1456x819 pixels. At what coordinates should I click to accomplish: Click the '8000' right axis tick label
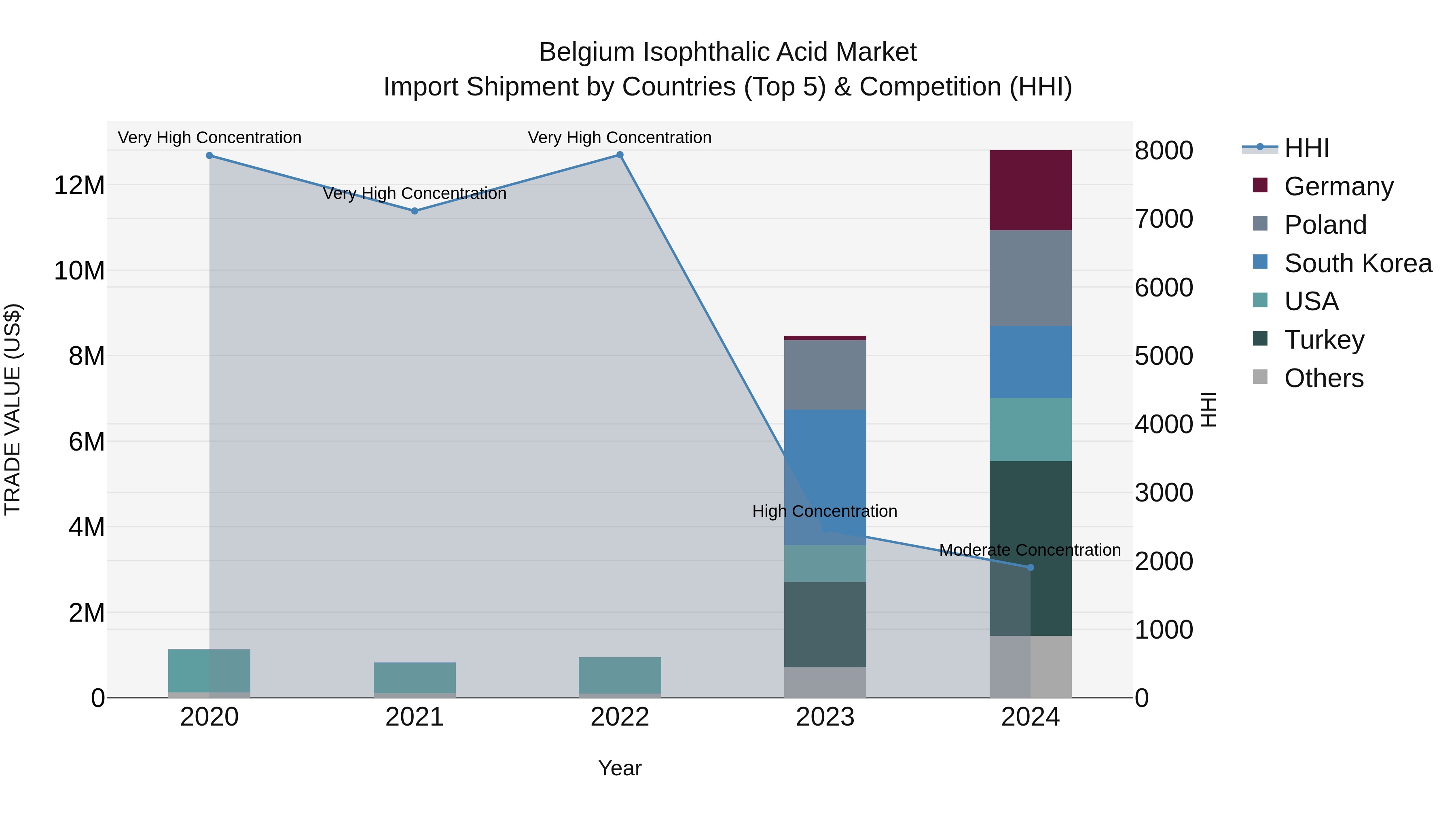[x=1164, y=150]
